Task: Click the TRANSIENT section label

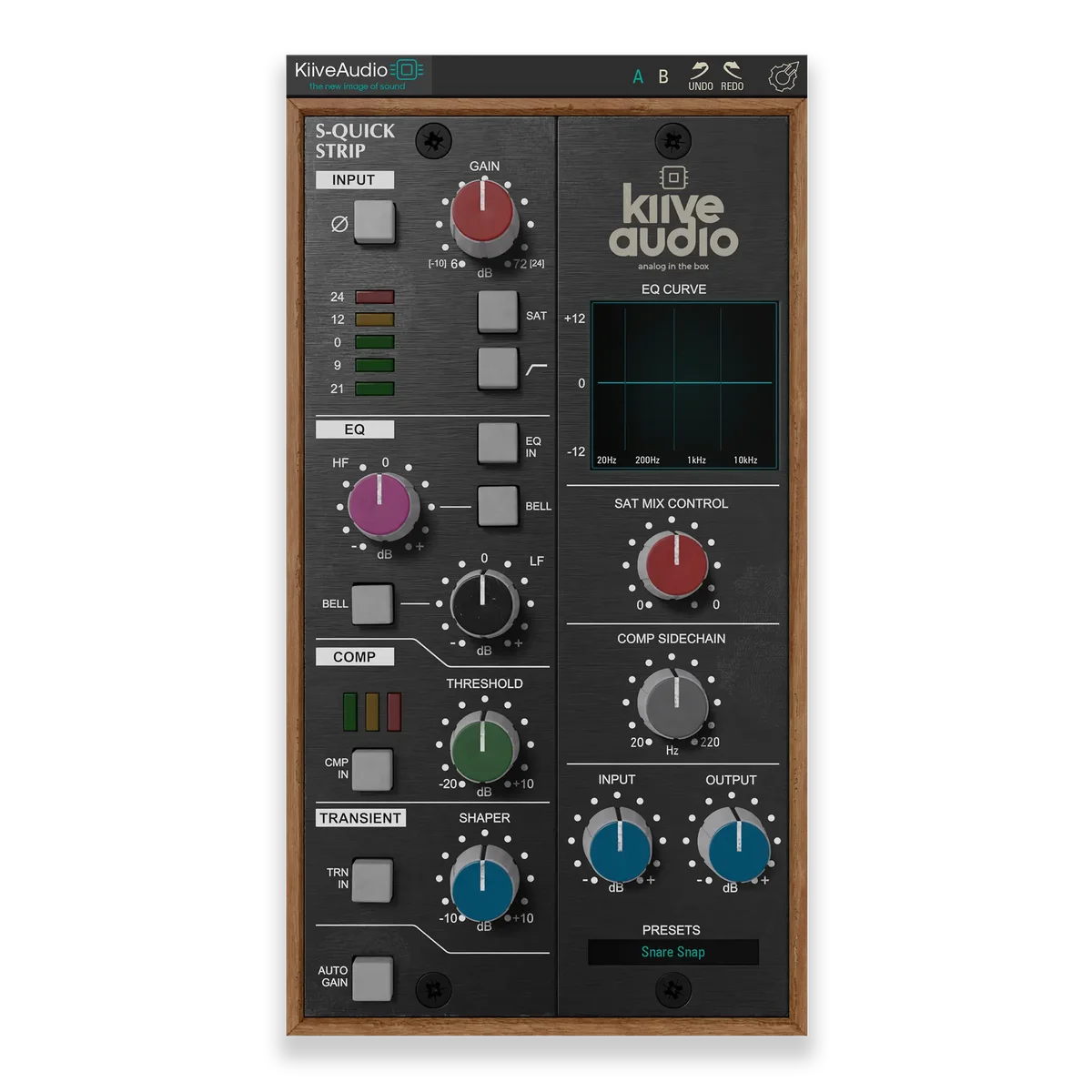Action: click(360, 818)
